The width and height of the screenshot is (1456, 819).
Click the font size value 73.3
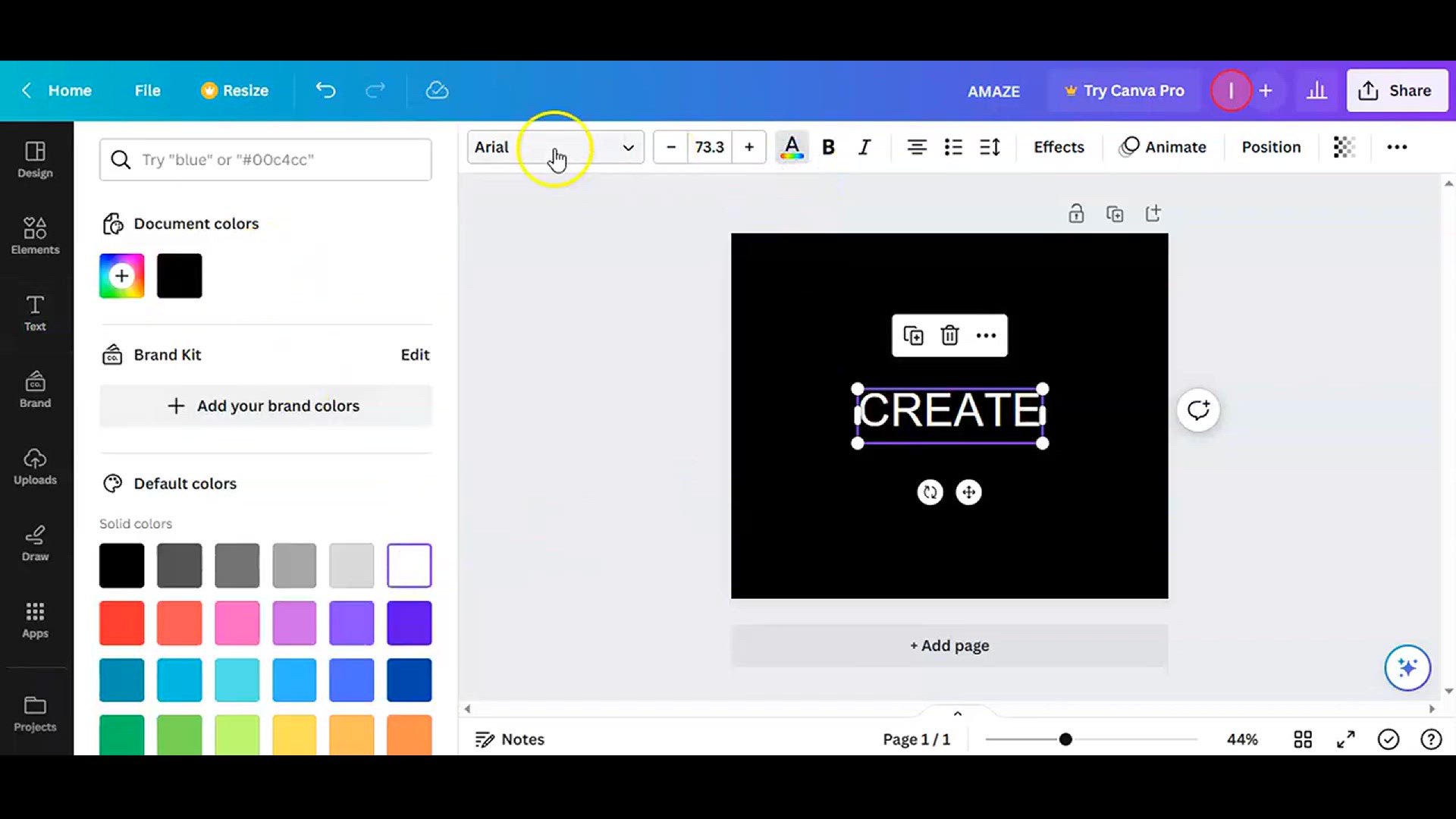(x=710, y=147)
